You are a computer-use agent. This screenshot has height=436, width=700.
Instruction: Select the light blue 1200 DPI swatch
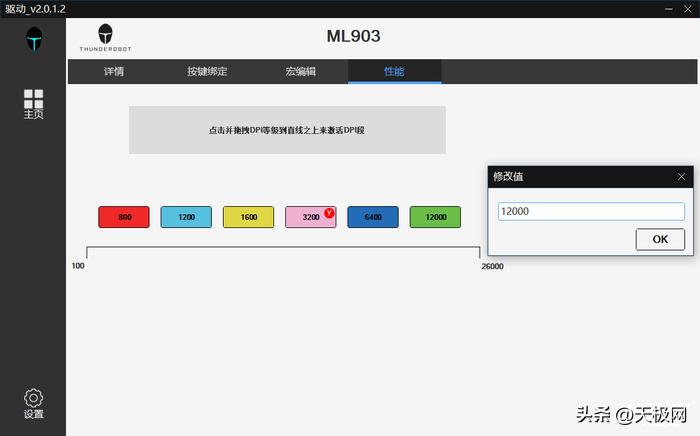[x=186, y=217]
